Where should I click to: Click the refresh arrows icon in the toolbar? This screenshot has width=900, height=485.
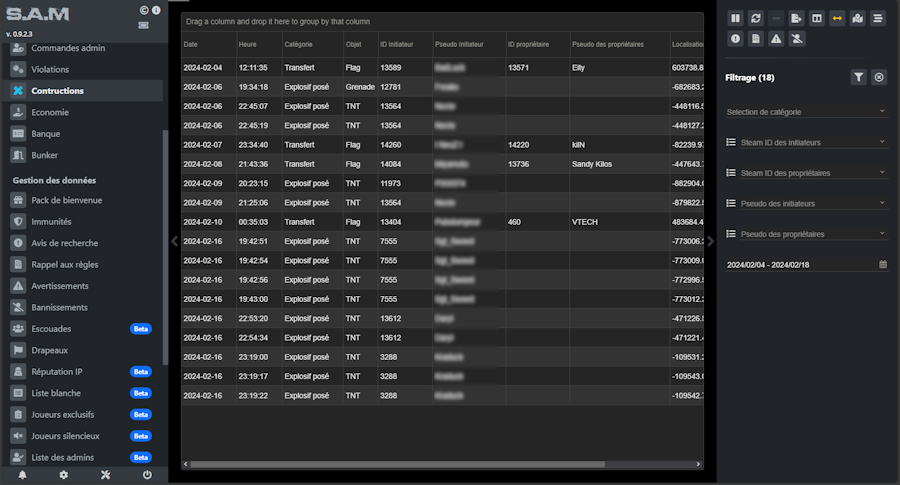click(756, 18)
